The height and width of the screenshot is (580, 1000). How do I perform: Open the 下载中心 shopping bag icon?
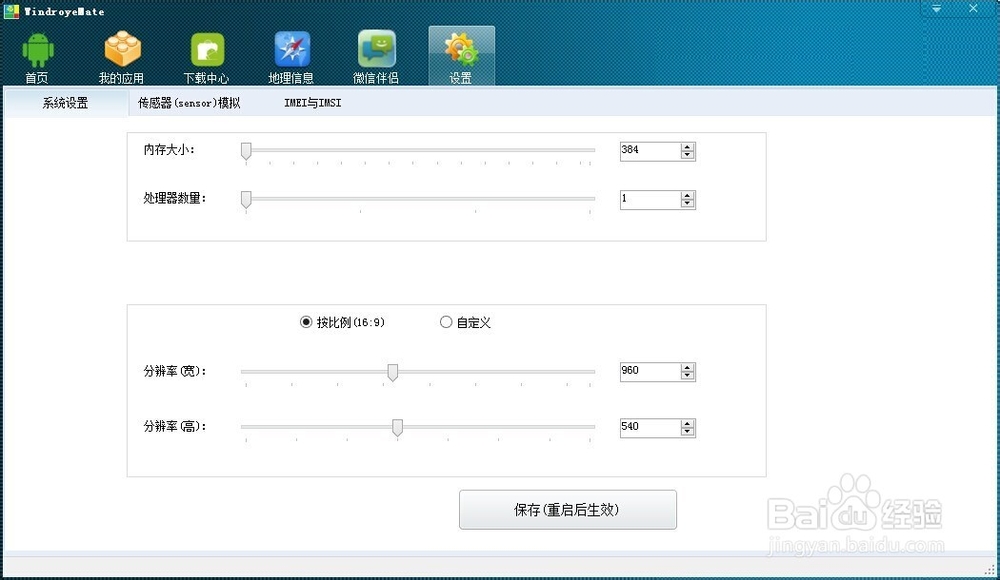(207, 50)
